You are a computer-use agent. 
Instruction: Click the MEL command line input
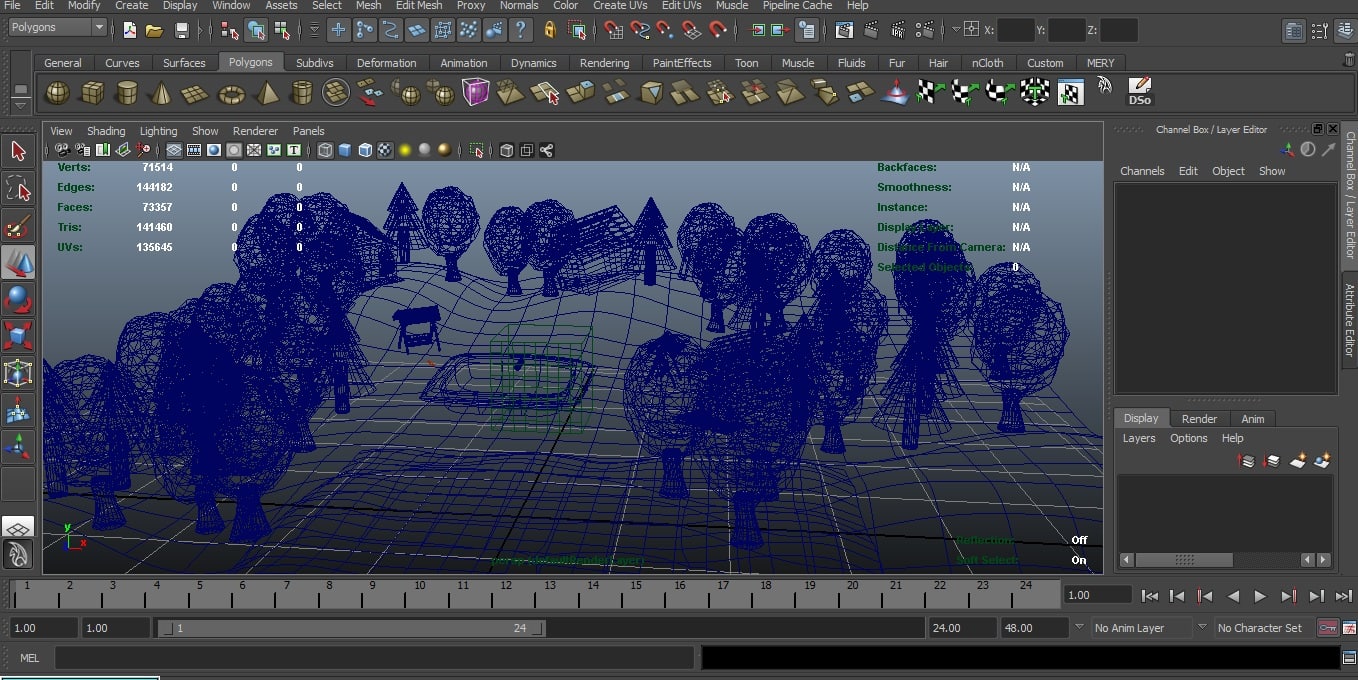click(374, 658)
